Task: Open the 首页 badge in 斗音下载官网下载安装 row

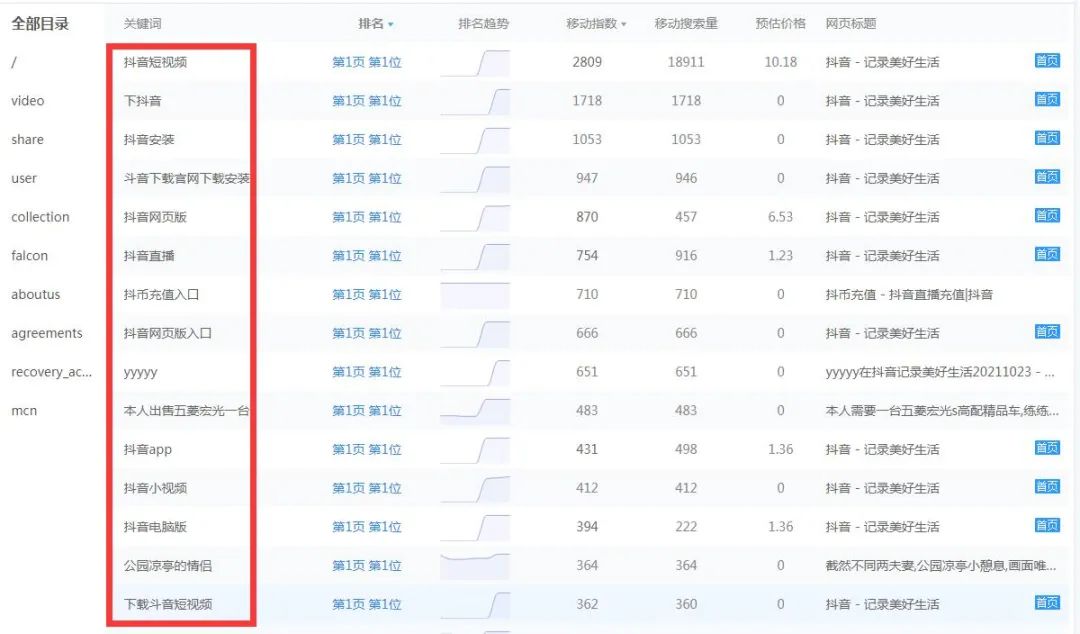Action: (1047, 177)
